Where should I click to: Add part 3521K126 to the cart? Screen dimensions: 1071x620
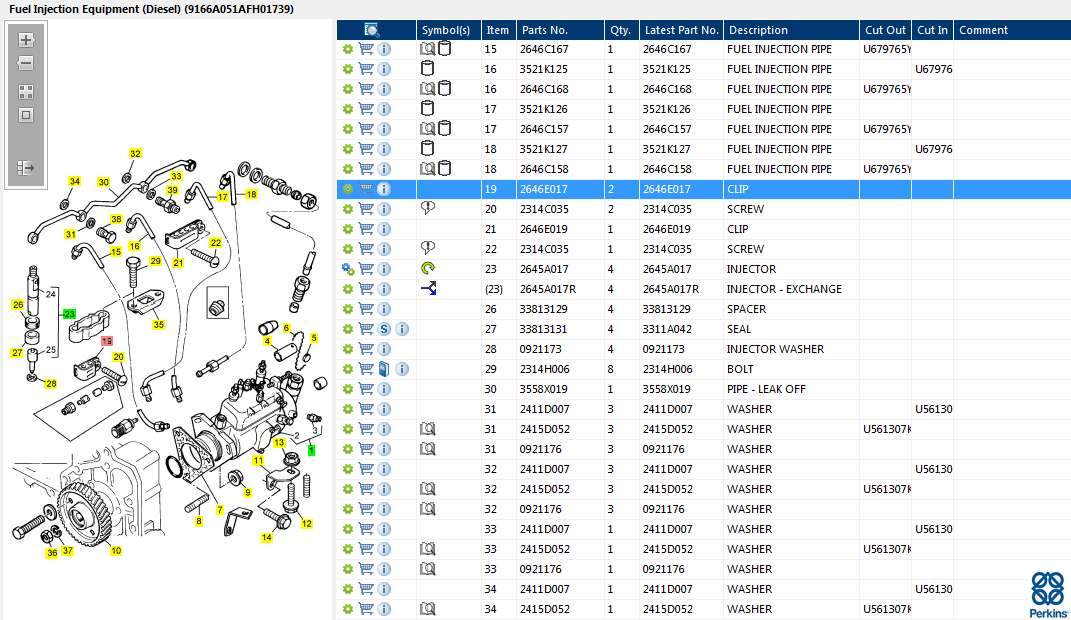point(366,109)
